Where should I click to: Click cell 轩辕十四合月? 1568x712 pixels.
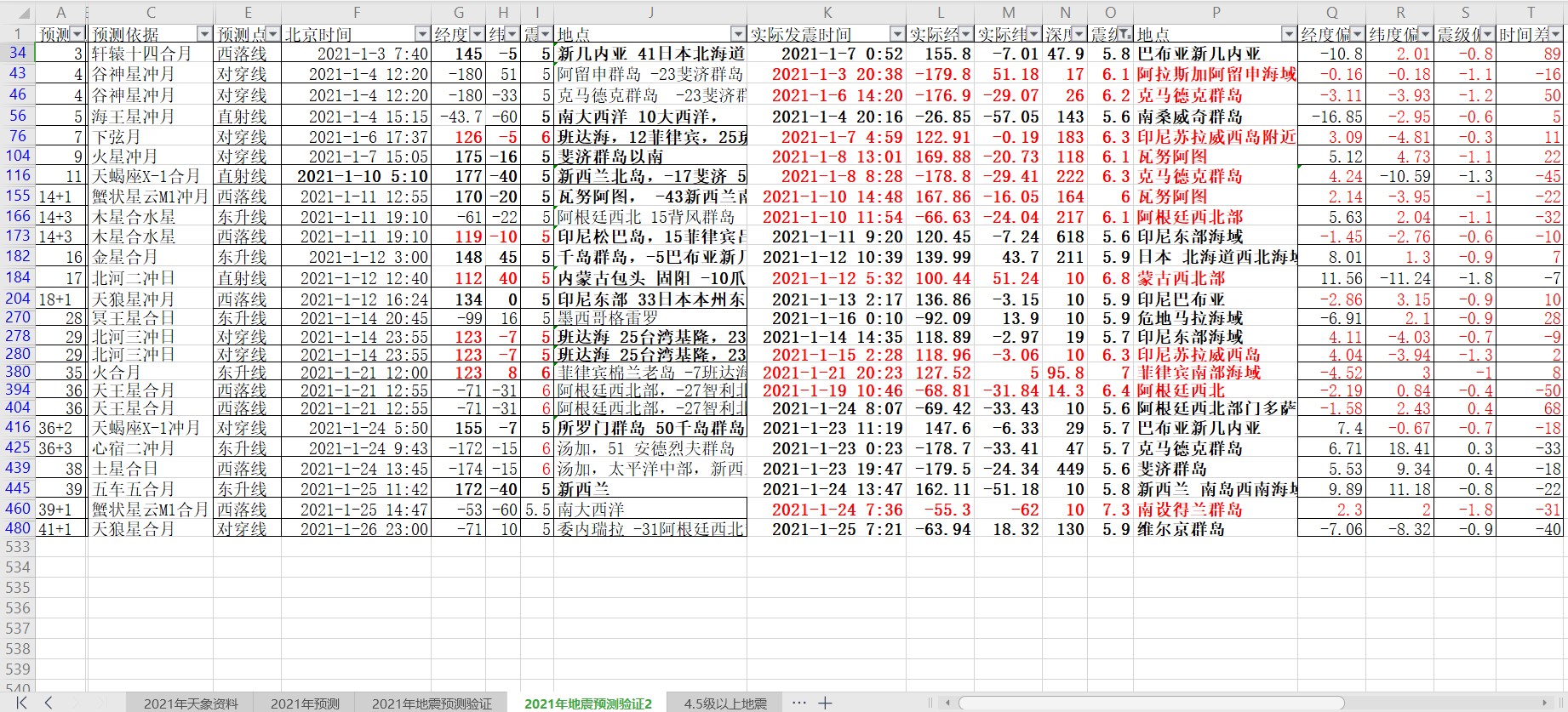(x=151, y=54)
